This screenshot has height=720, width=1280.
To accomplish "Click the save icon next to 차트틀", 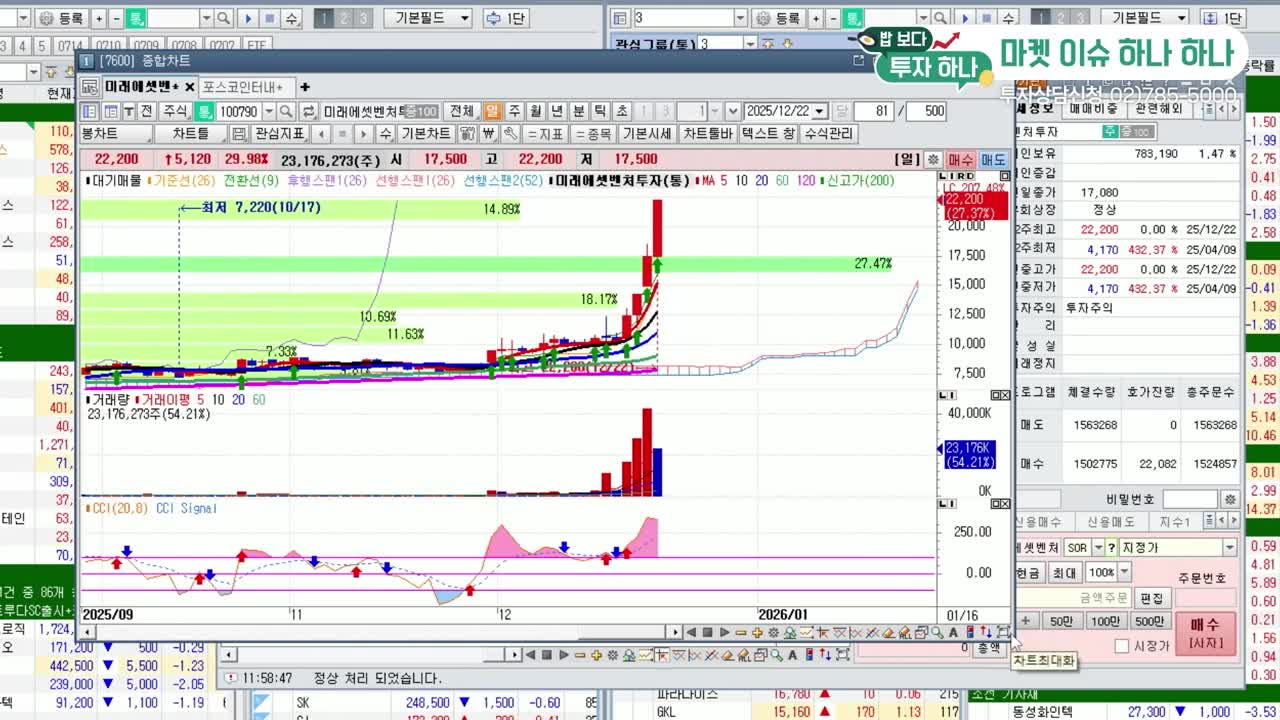I will tap(238, 133).
